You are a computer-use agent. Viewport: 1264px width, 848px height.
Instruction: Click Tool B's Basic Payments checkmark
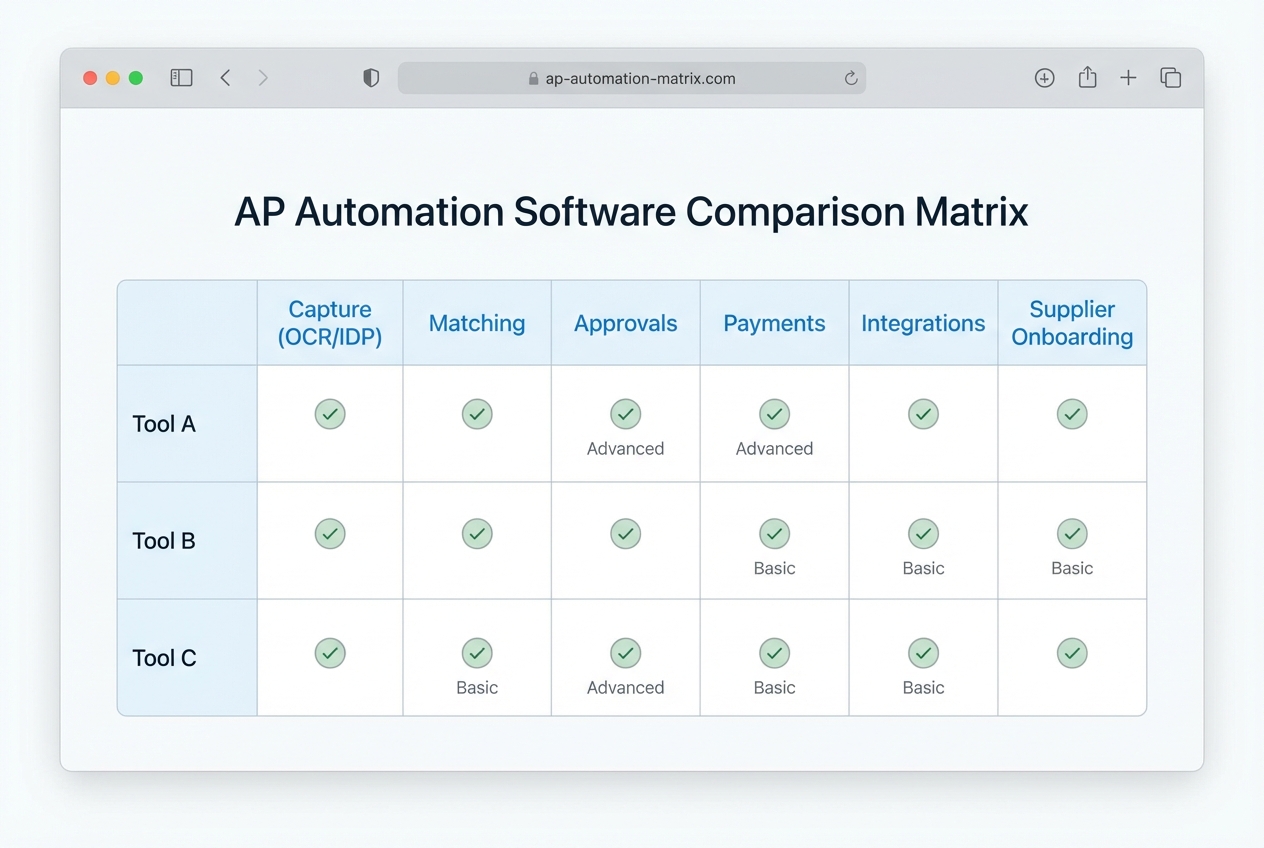click(x=774, y=534)
